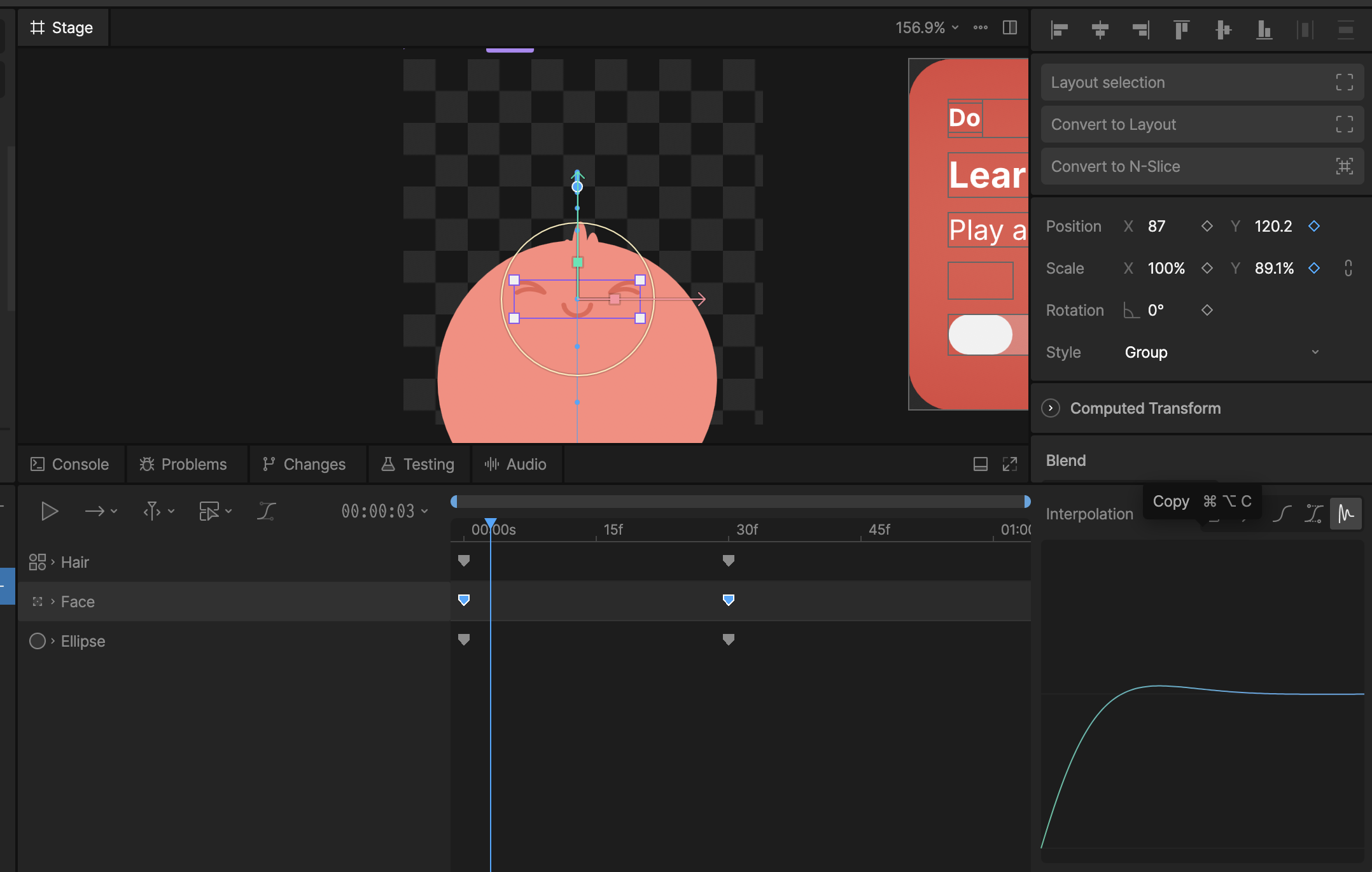Distribute selection vertically
Image resolution: width=1372 pixels, height=872 pixels.
tap(1346, 29)
